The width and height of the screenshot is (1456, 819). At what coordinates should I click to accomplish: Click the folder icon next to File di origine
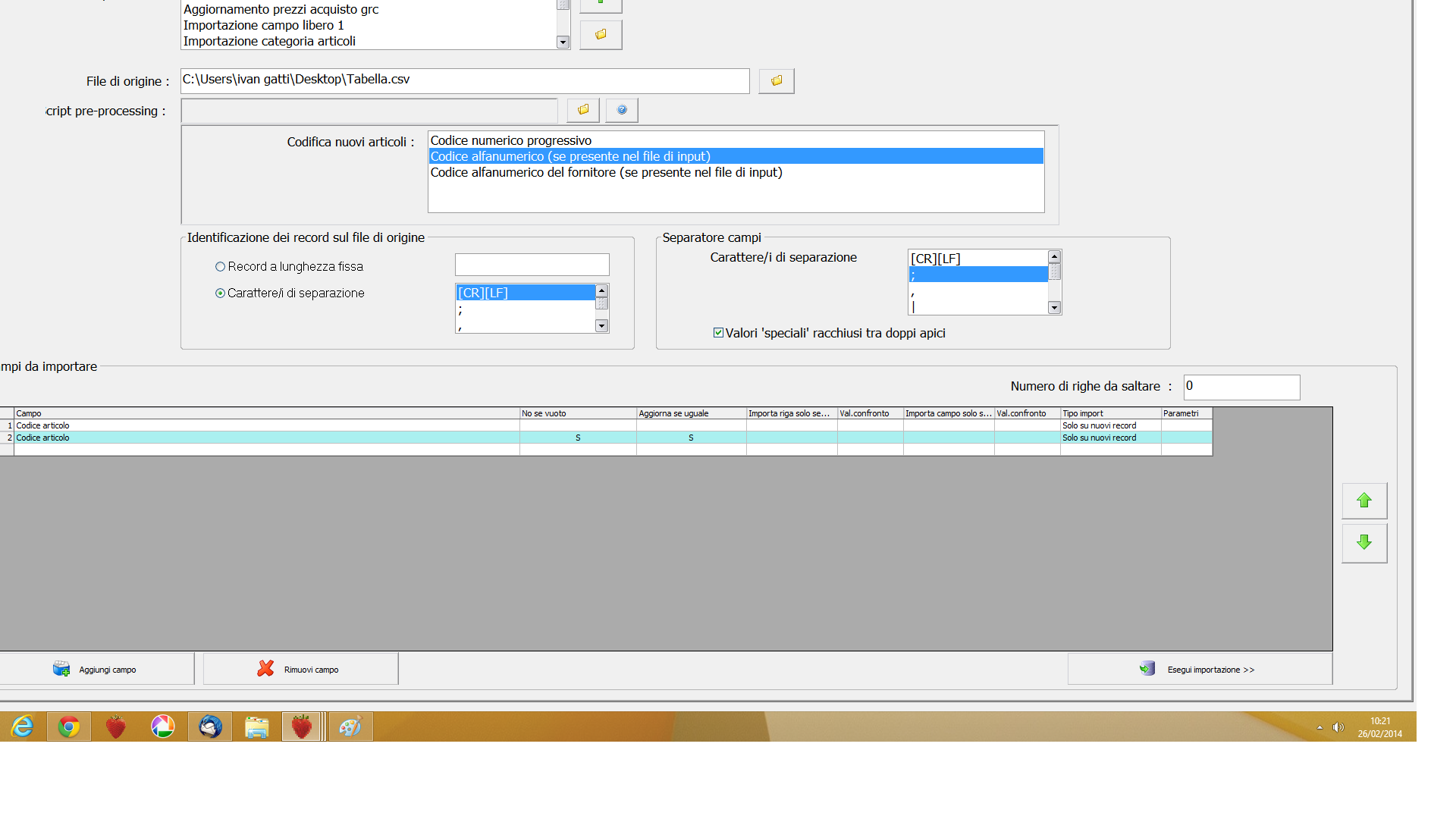click(777, 81)
